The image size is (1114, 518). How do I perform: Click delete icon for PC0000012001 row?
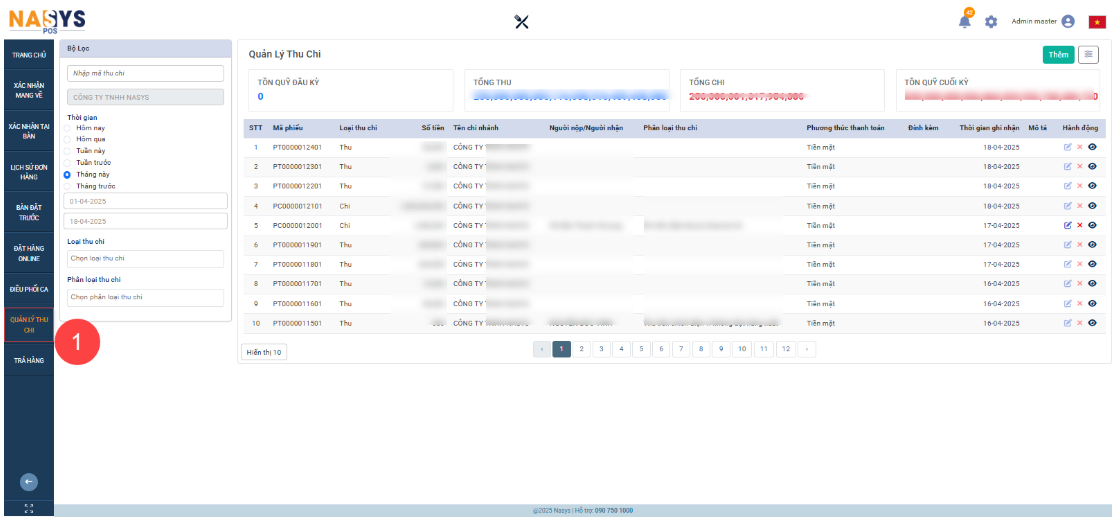[1080, 225]
